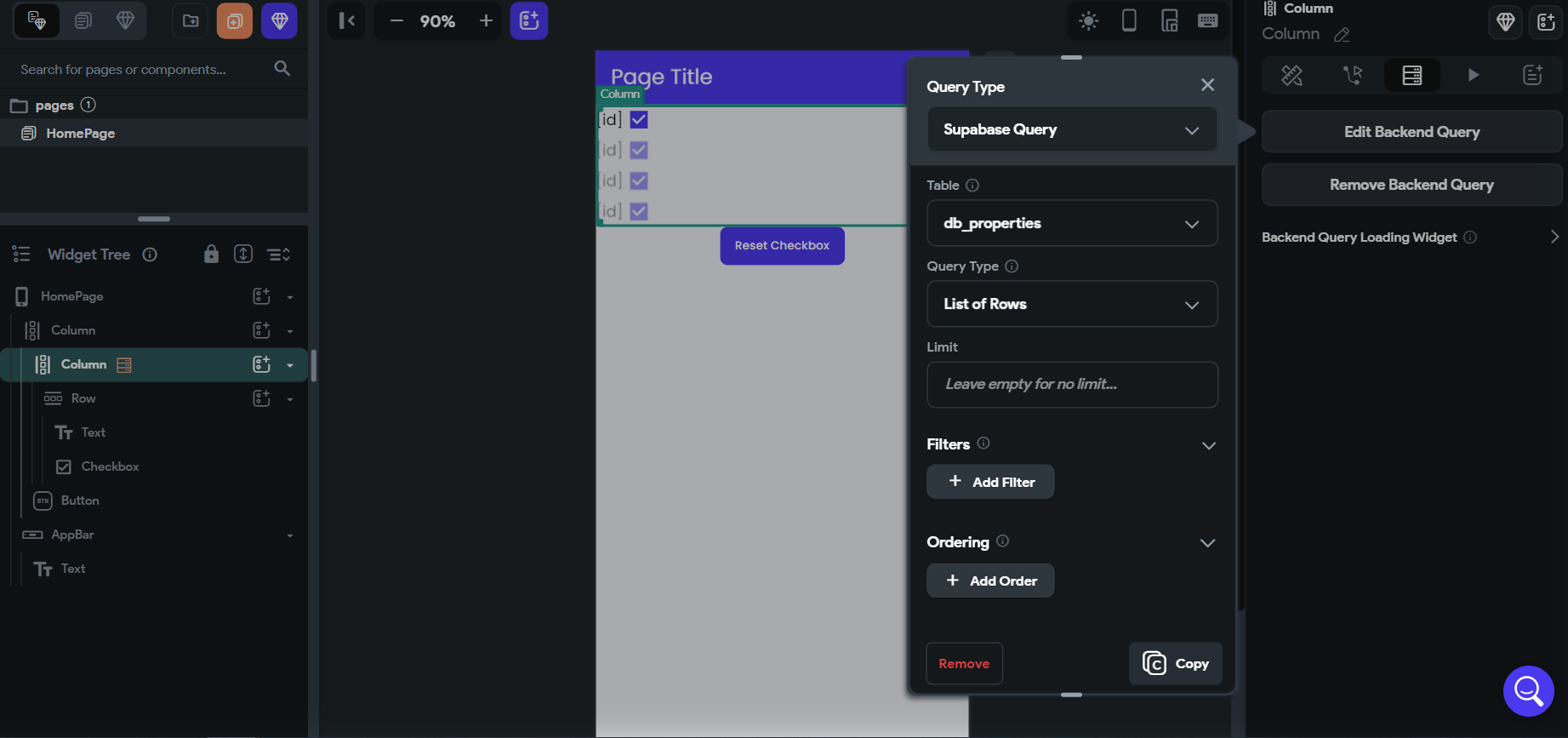1568x738 pixels.
Task: Open the page selector icon tab
Action: point(83,20)
